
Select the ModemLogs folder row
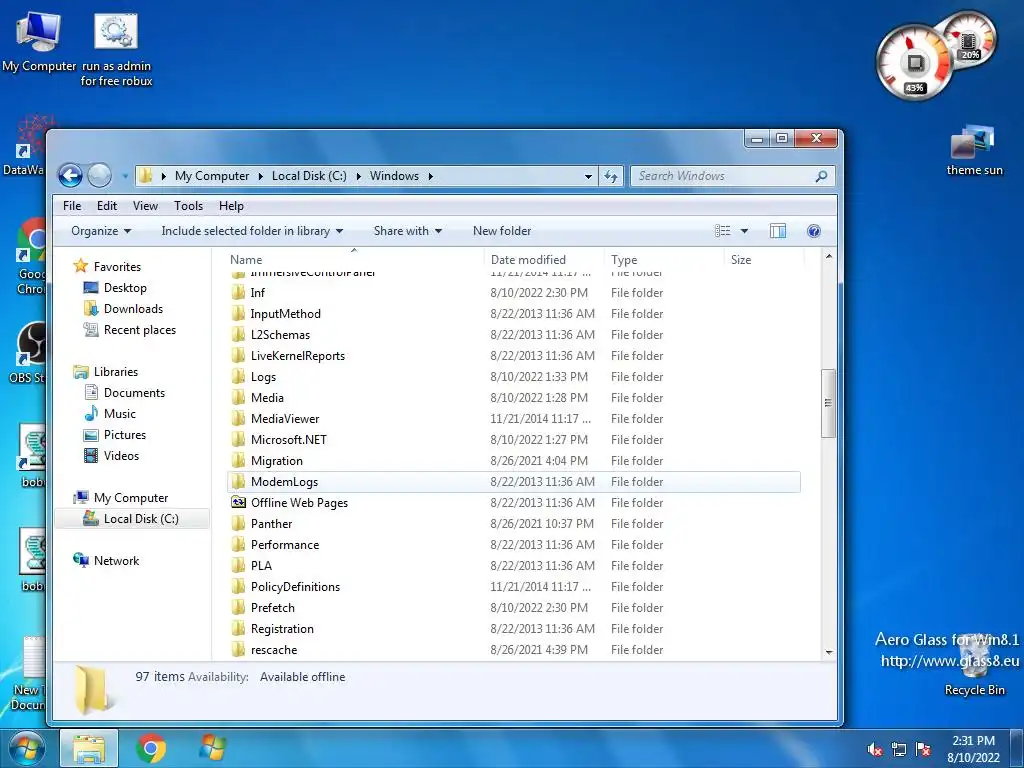coord(513,482)
